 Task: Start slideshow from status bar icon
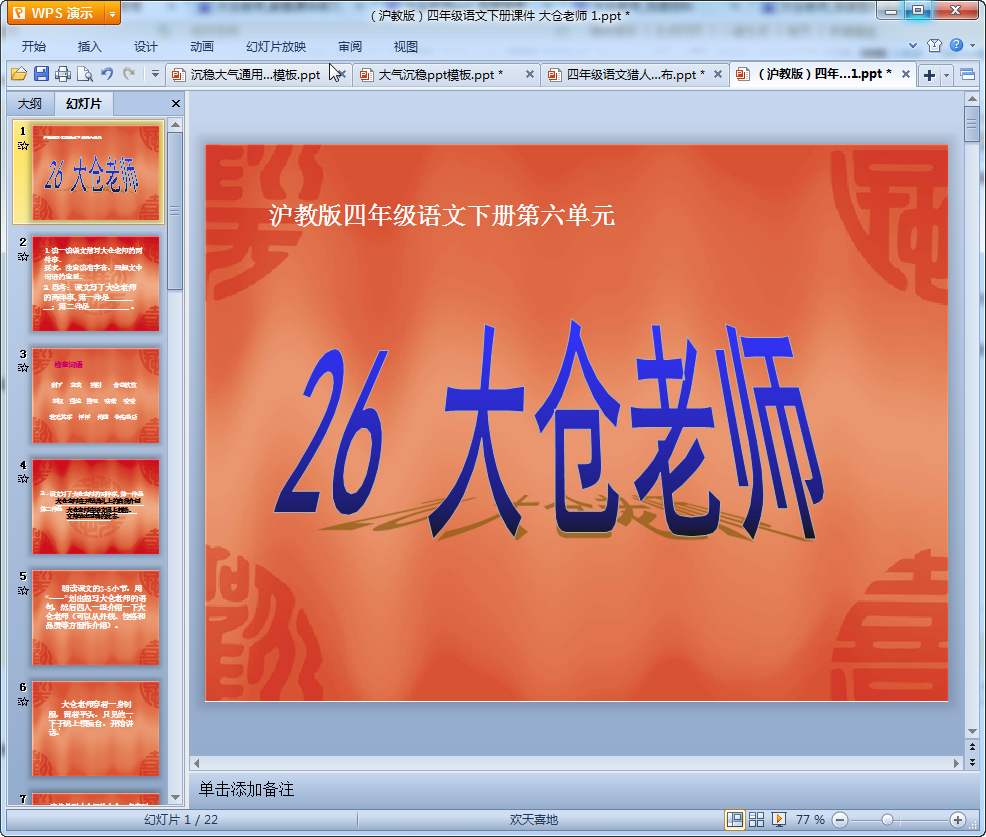(x=779, y=819)
